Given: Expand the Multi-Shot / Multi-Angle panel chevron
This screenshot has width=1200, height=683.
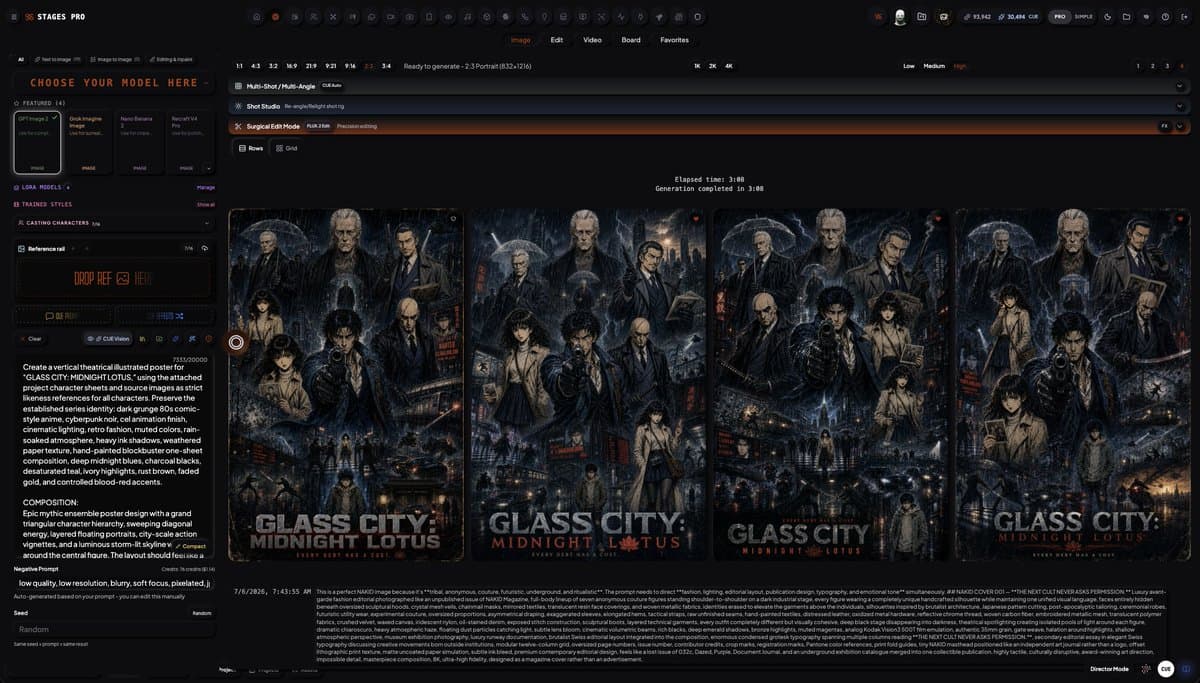Looking at the screenshot, I should point(1180,86).
